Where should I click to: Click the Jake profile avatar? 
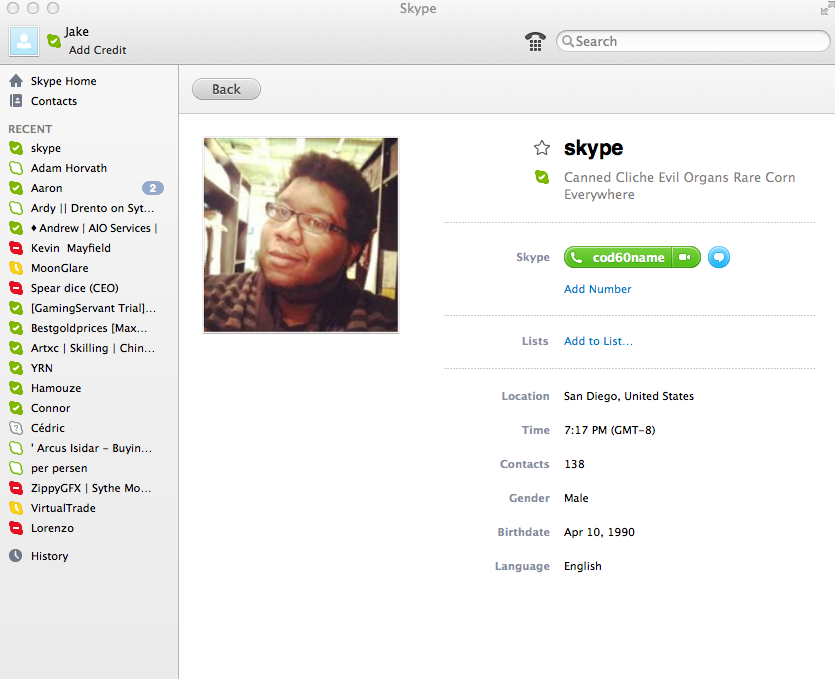click(24, 42)
